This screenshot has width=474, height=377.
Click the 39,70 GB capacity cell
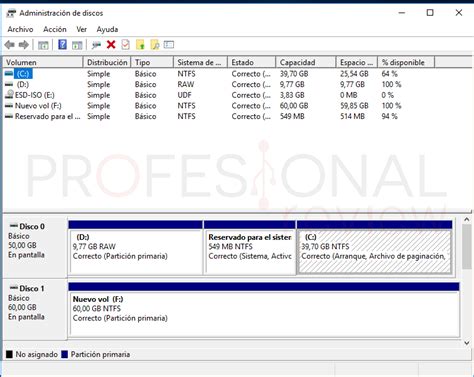[x=294, y=74]
